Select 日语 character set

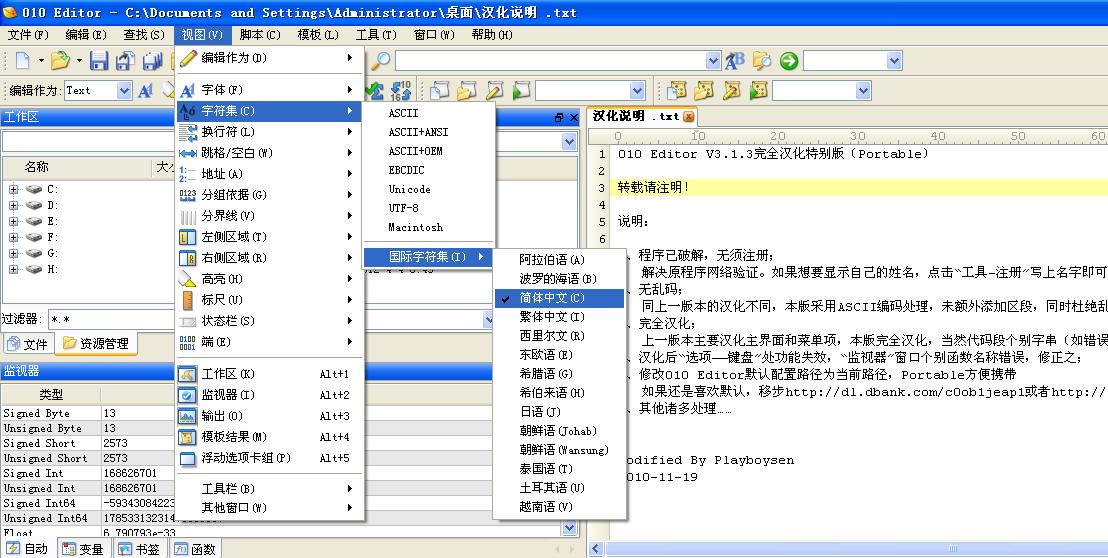559,411
